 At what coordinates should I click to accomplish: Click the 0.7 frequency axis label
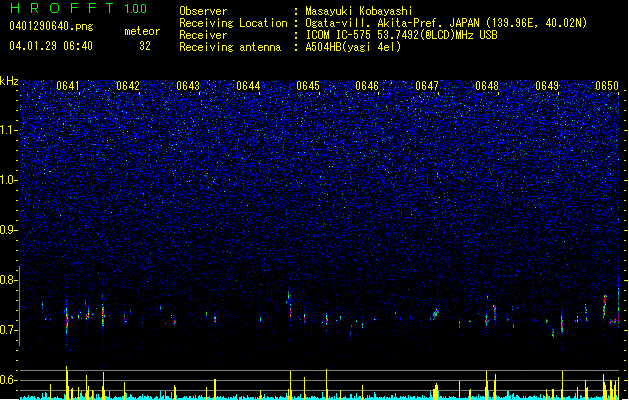pos(9,330)
